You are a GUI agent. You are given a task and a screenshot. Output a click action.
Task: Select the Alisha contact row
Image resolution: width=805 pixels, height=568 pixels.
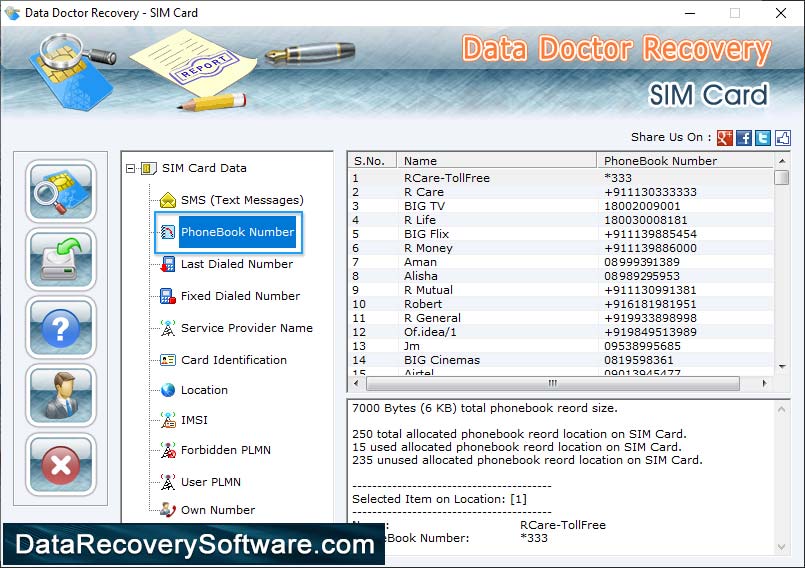click(x=561, y=276)
